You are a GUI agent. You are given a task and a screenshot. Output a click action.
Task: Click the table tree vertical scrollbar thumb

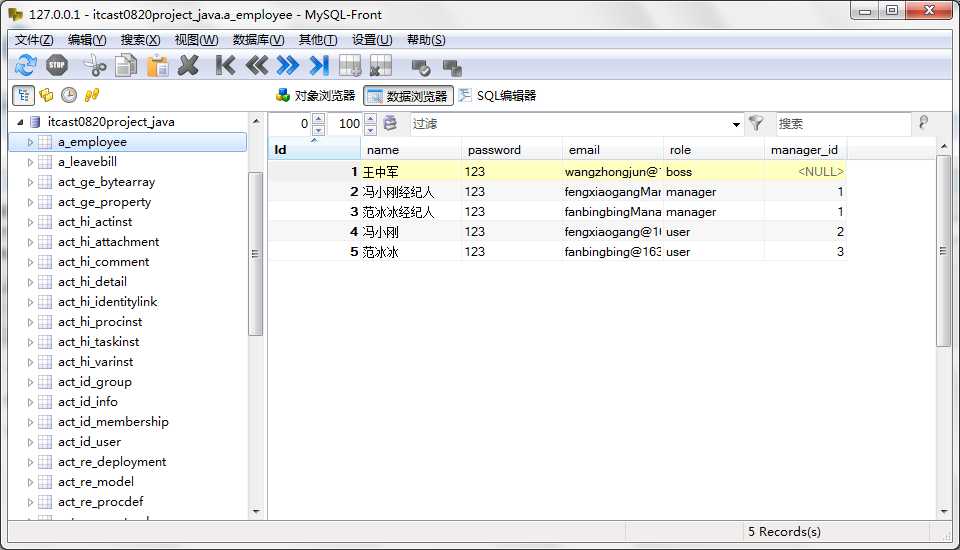[x=255, y=254]
